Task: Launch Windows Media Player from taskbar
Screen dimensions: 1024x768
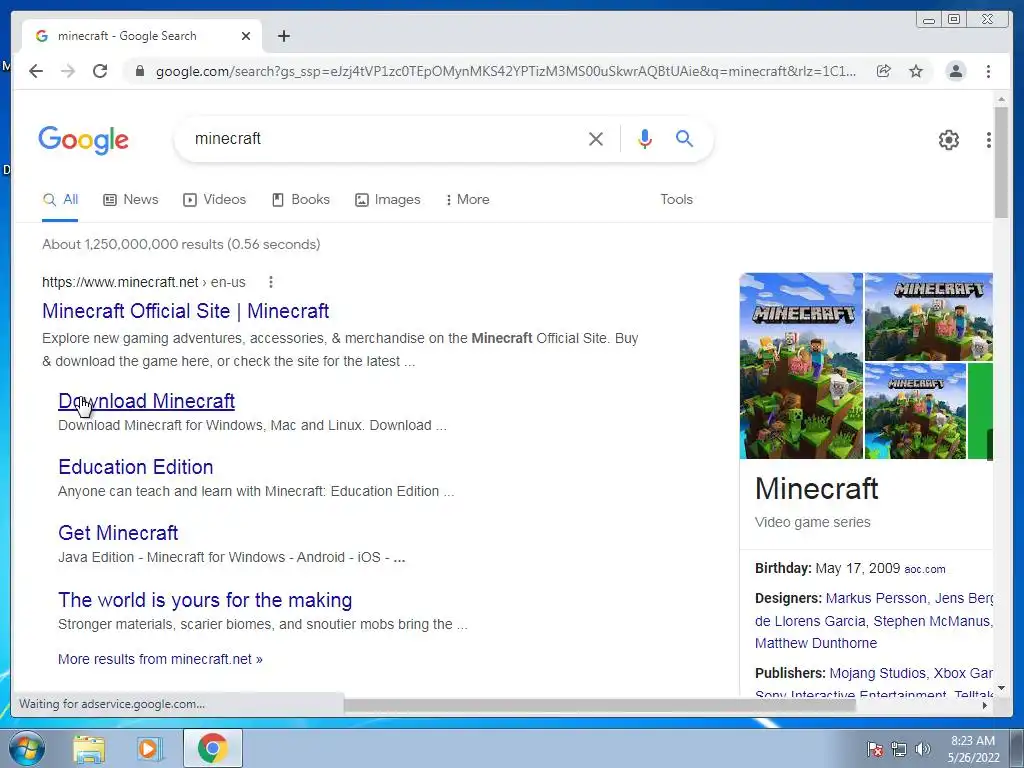Action: [150, 748]
